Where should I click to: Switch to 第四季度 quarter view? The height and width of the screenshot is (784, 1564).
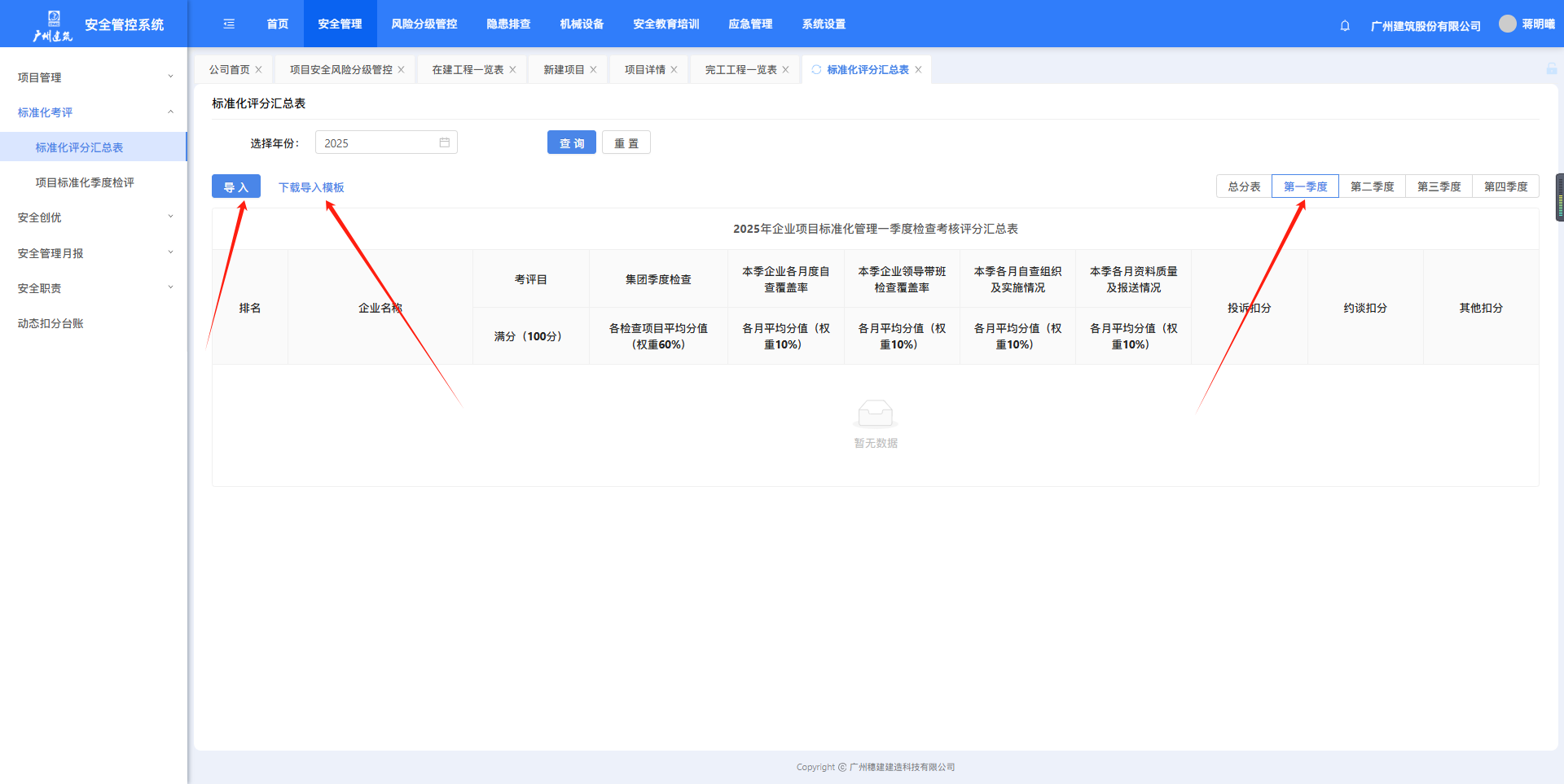point(1505,186)
